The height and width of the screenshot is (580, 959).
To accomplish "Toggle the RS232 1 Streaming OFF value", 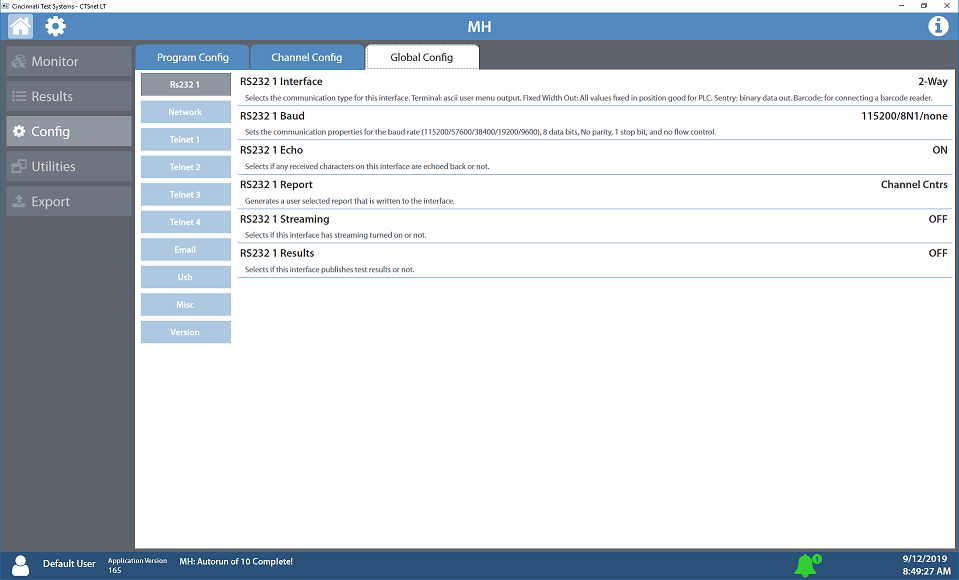I will pyautogui.click(x=938, y=219).
